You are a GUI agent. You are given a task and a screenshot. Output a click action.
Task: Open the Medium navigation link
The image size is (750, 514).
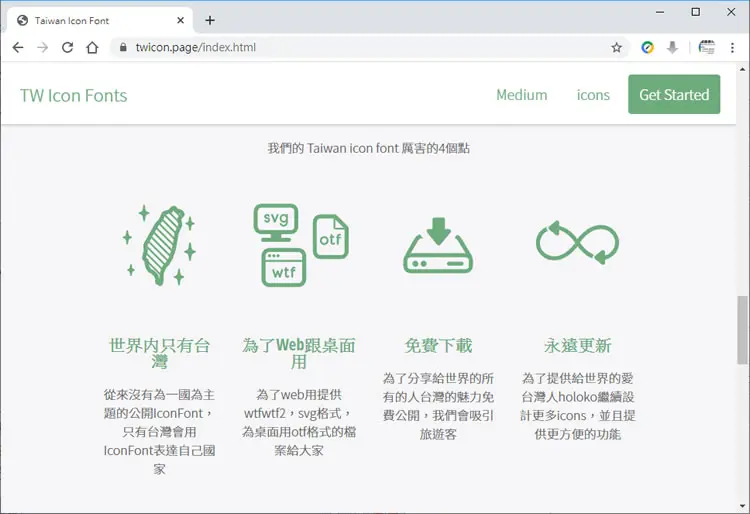(x=521, y=95)
